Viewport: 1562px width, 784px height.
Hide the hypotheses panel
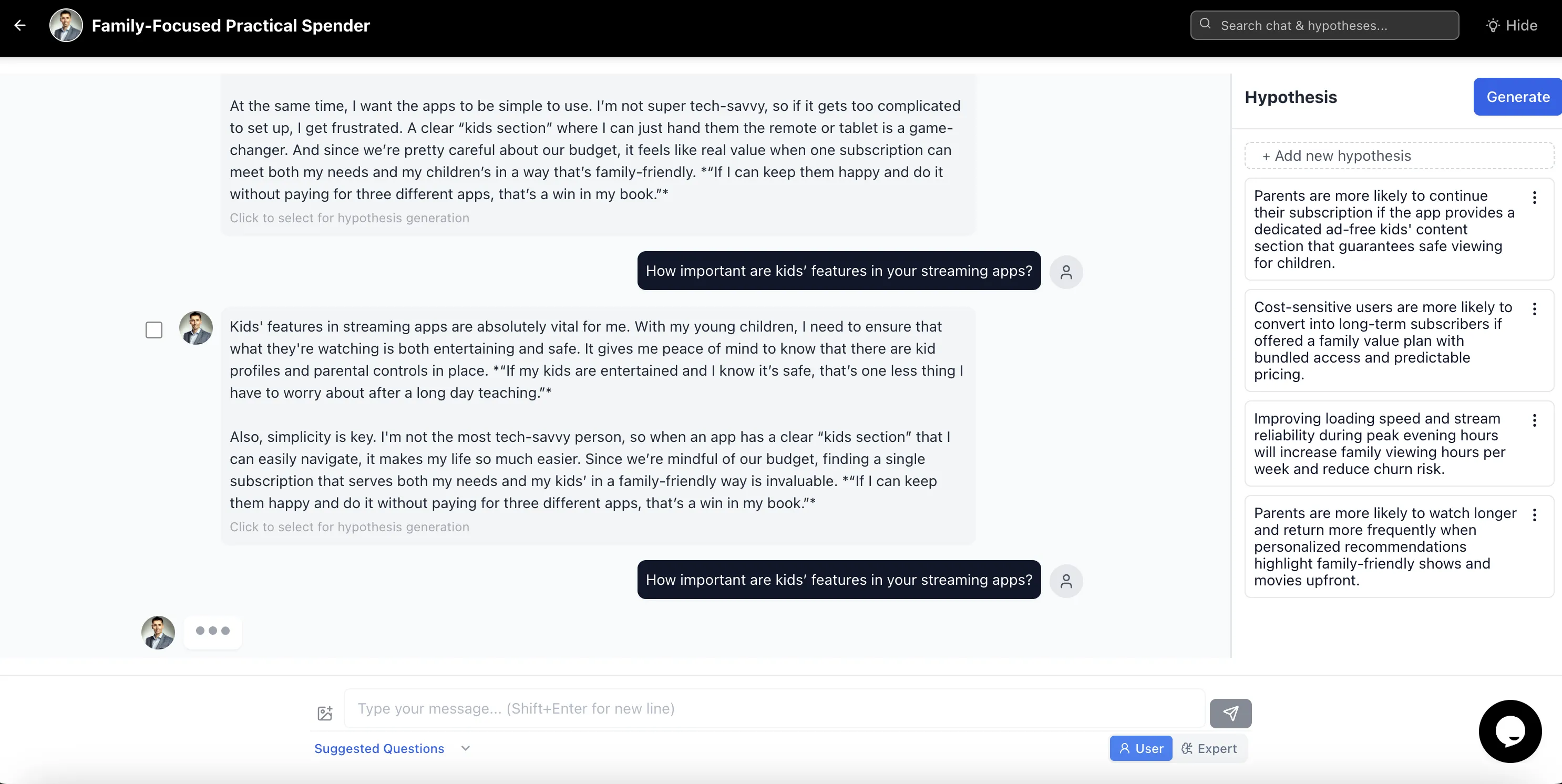click(1511, 25)
